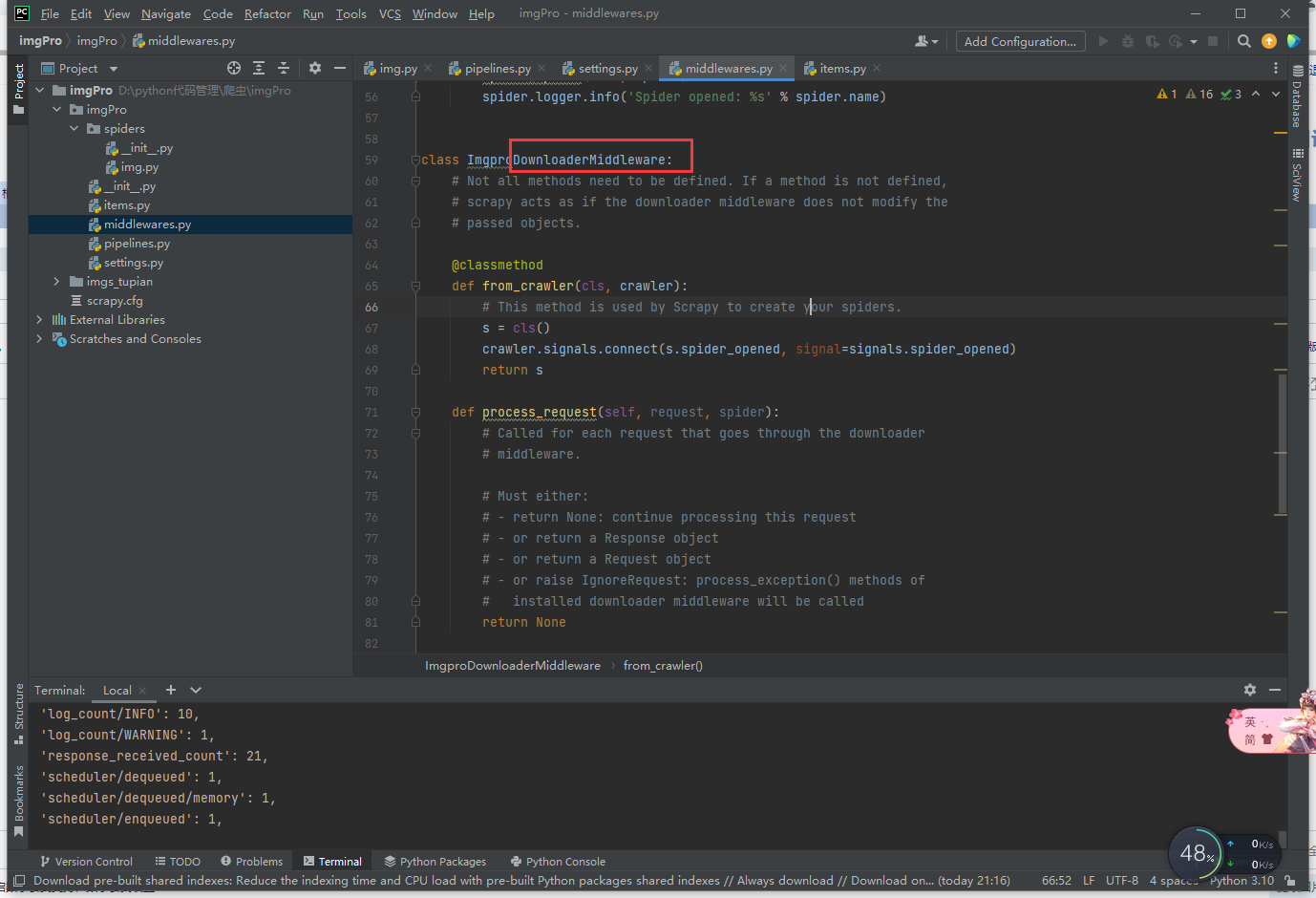
Task: Click the Add Configuration button
Action: 1020,41
